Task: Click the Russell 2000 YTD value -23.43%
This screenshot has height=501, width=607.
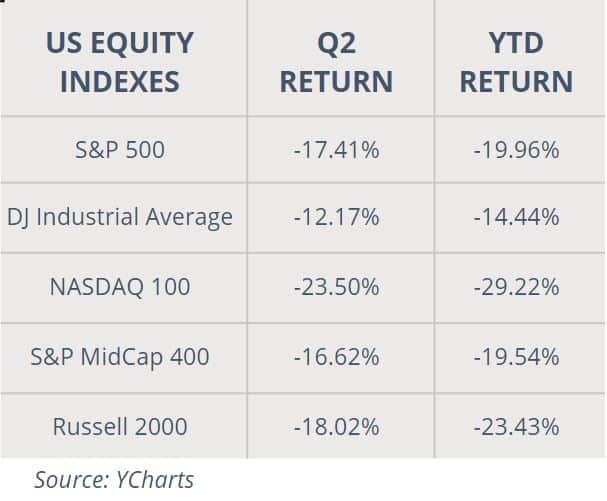Action: [516, 427]
